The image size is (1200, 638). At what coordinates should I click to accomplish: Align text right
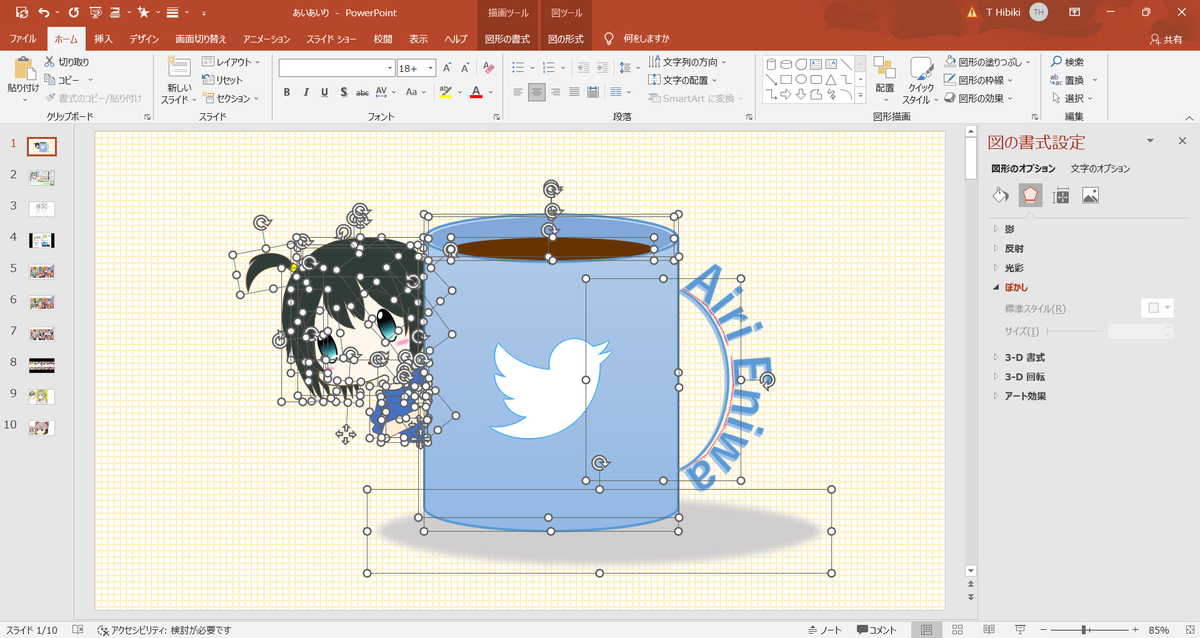pyautogui.click(x=556, y=91)
